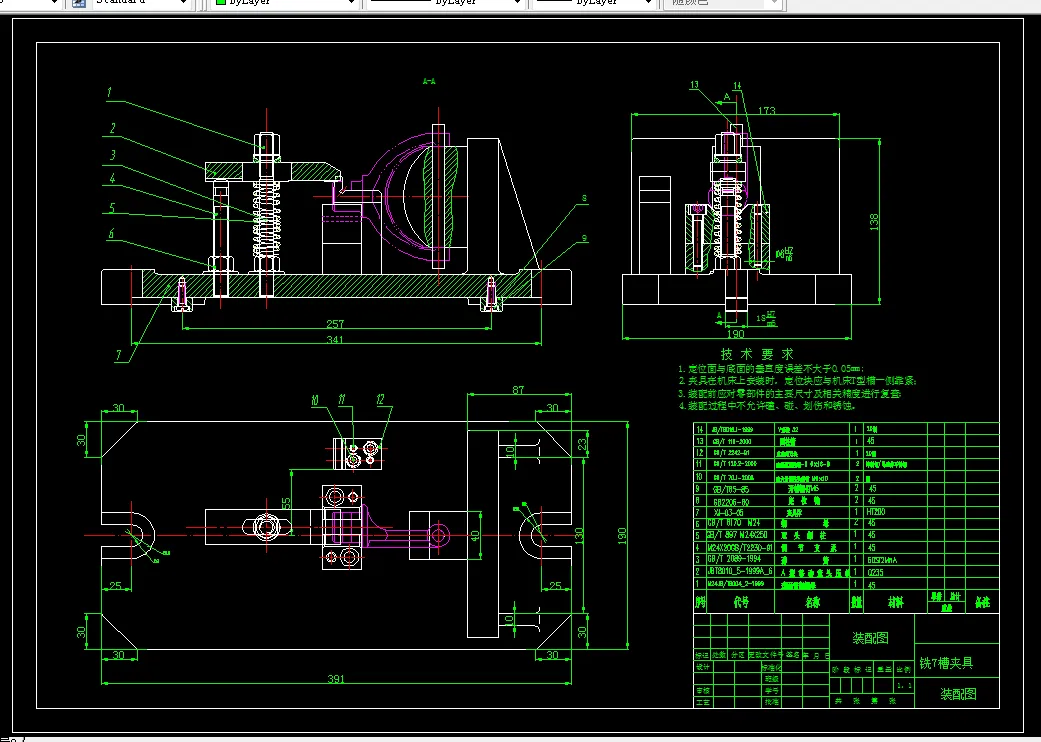
Task: Open the color ByLayer dropdown with green swatch
Action: (x=285, y=3)
